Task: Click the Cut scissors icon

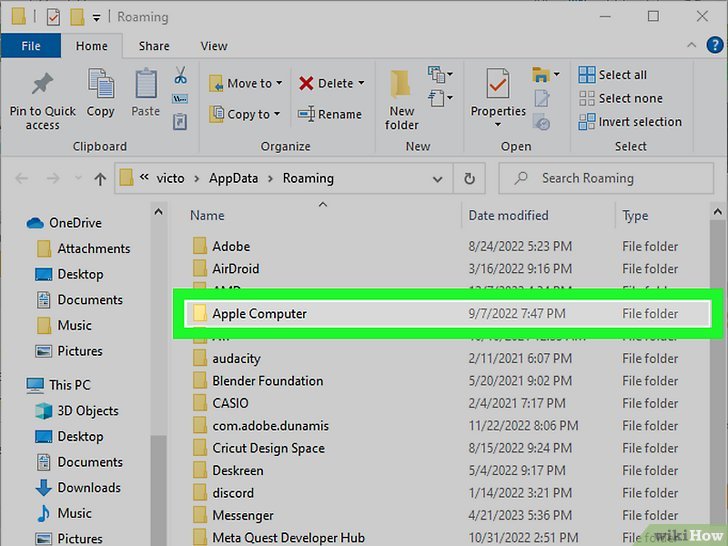Action: click(181, 75)
